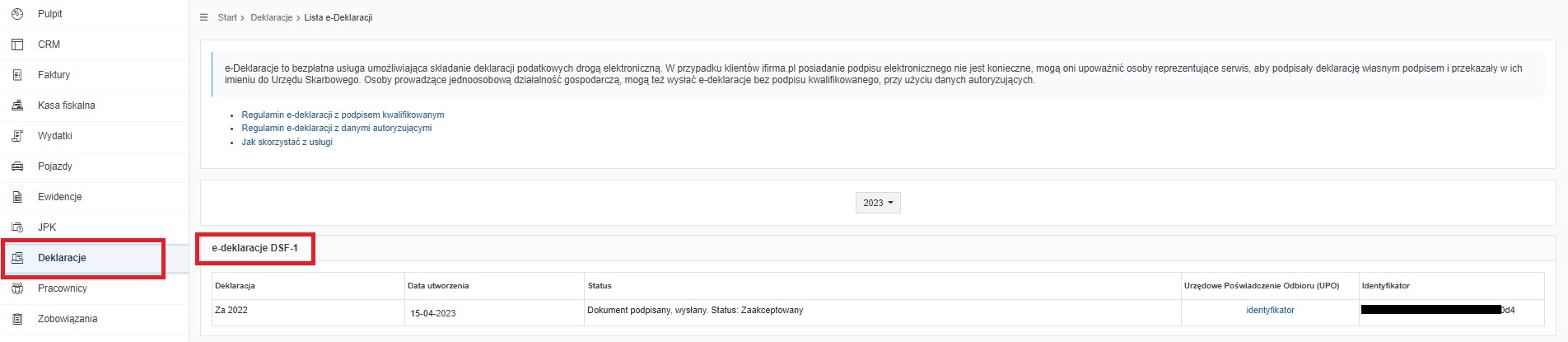The height and width of the screenshot is (342, 1568).
Task: Click the Pojazdy car icon
Action: (17, 166)
